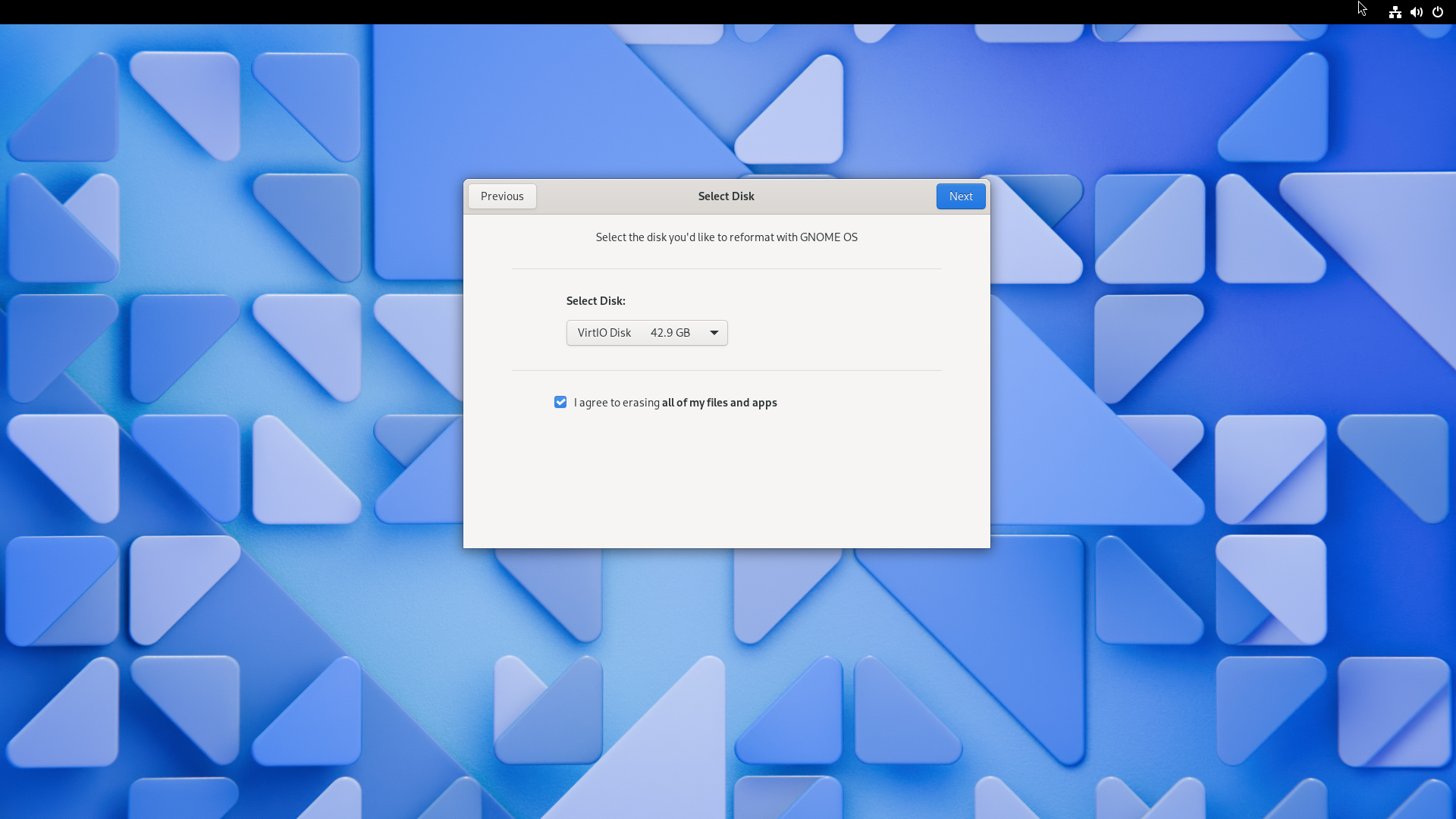
Task: Click the volume speaker icon
Action: click(x=1416, y=12)
